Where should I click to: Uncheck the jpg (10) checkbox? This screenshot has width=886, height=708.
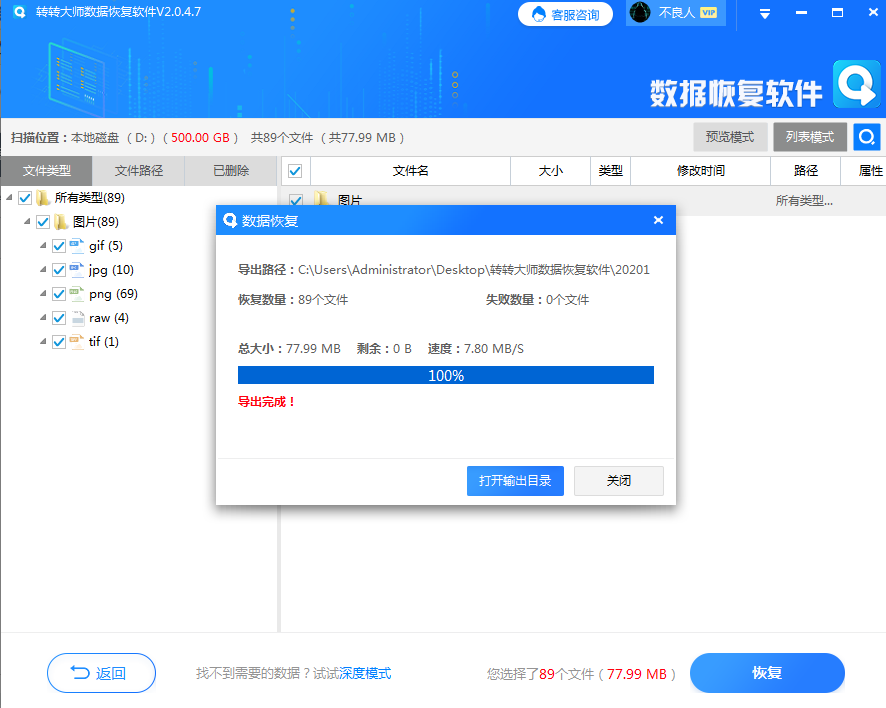tap(58, 269)
